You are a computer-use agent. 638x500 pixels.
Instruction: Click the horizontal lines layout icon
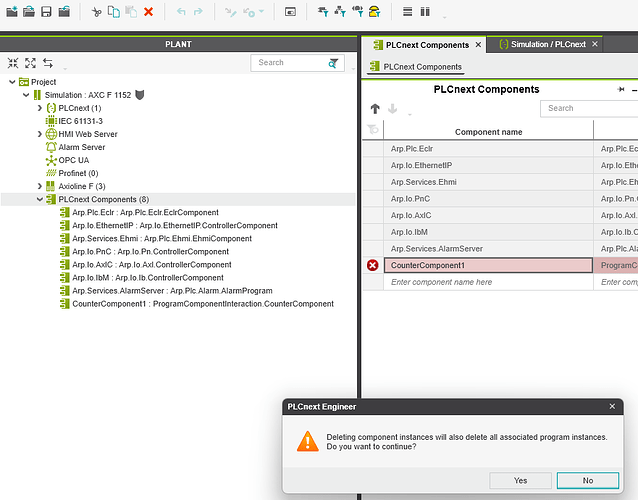tap(407, 12)
